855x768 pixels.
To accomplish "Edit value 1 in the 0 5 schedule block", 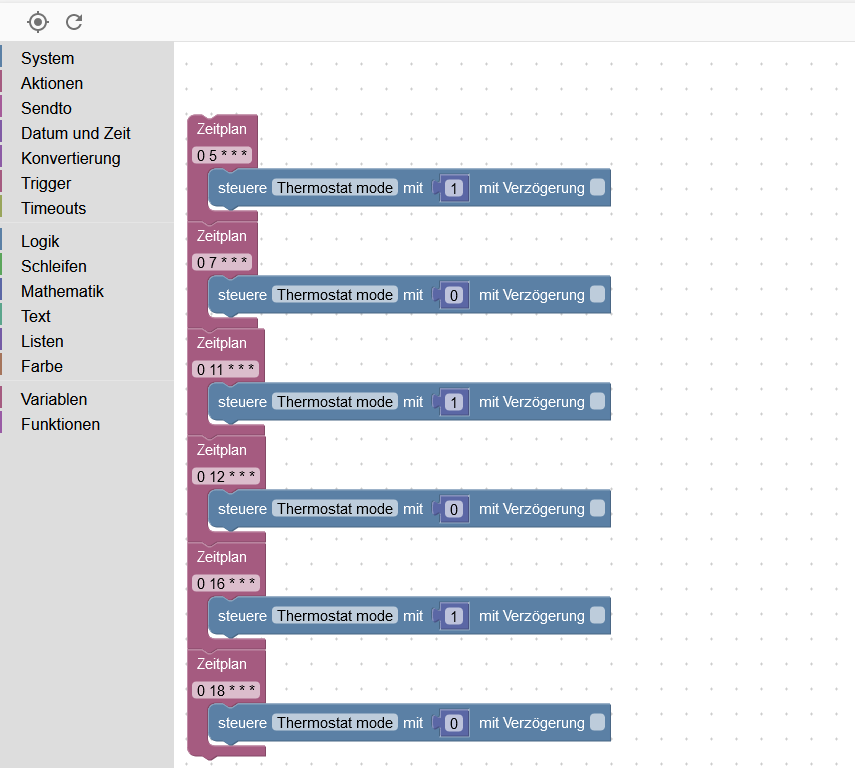I will tap(454, 189).
